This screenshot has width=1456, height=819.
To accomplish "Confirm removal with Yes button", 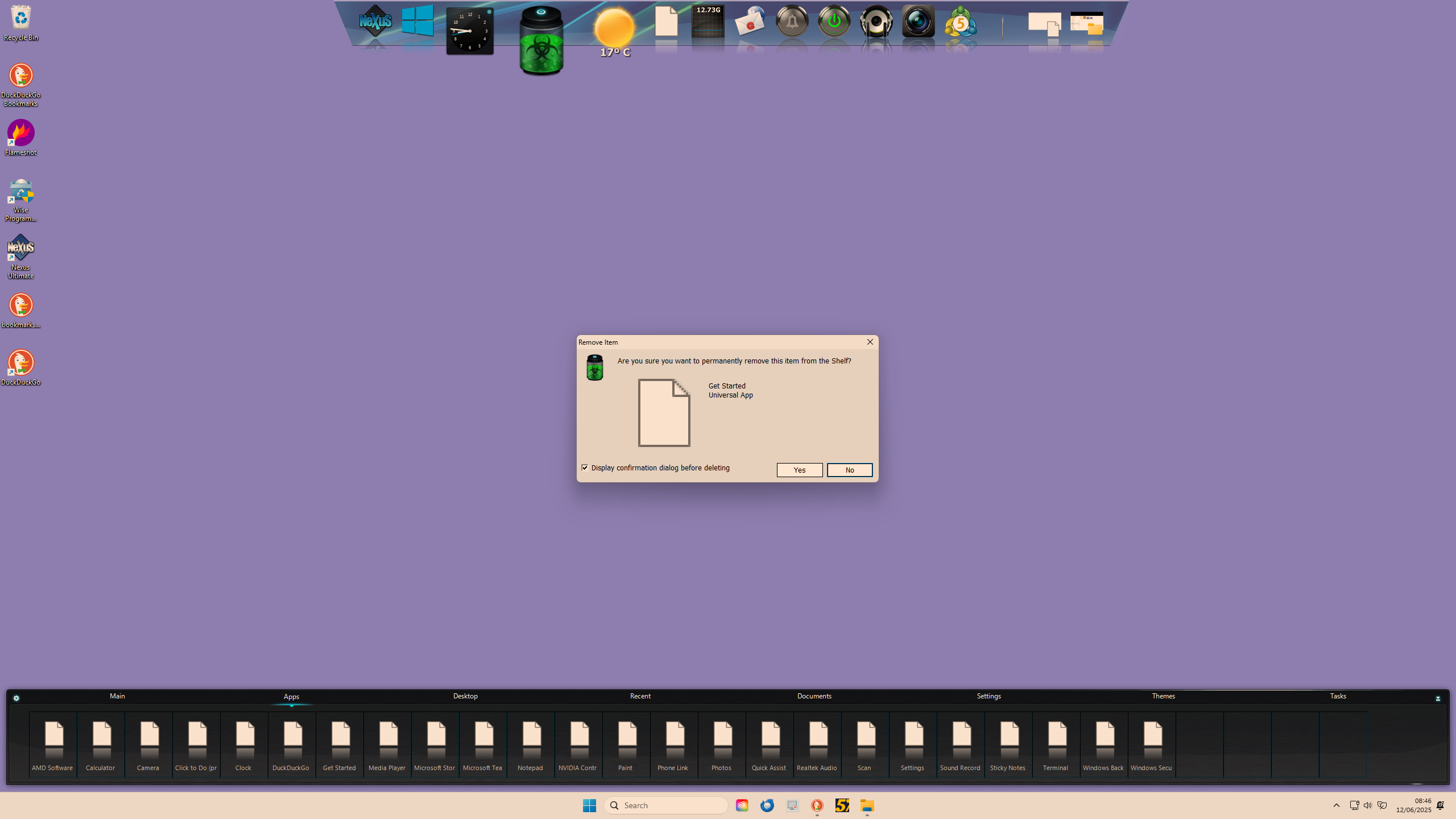I will coord(799,470).
